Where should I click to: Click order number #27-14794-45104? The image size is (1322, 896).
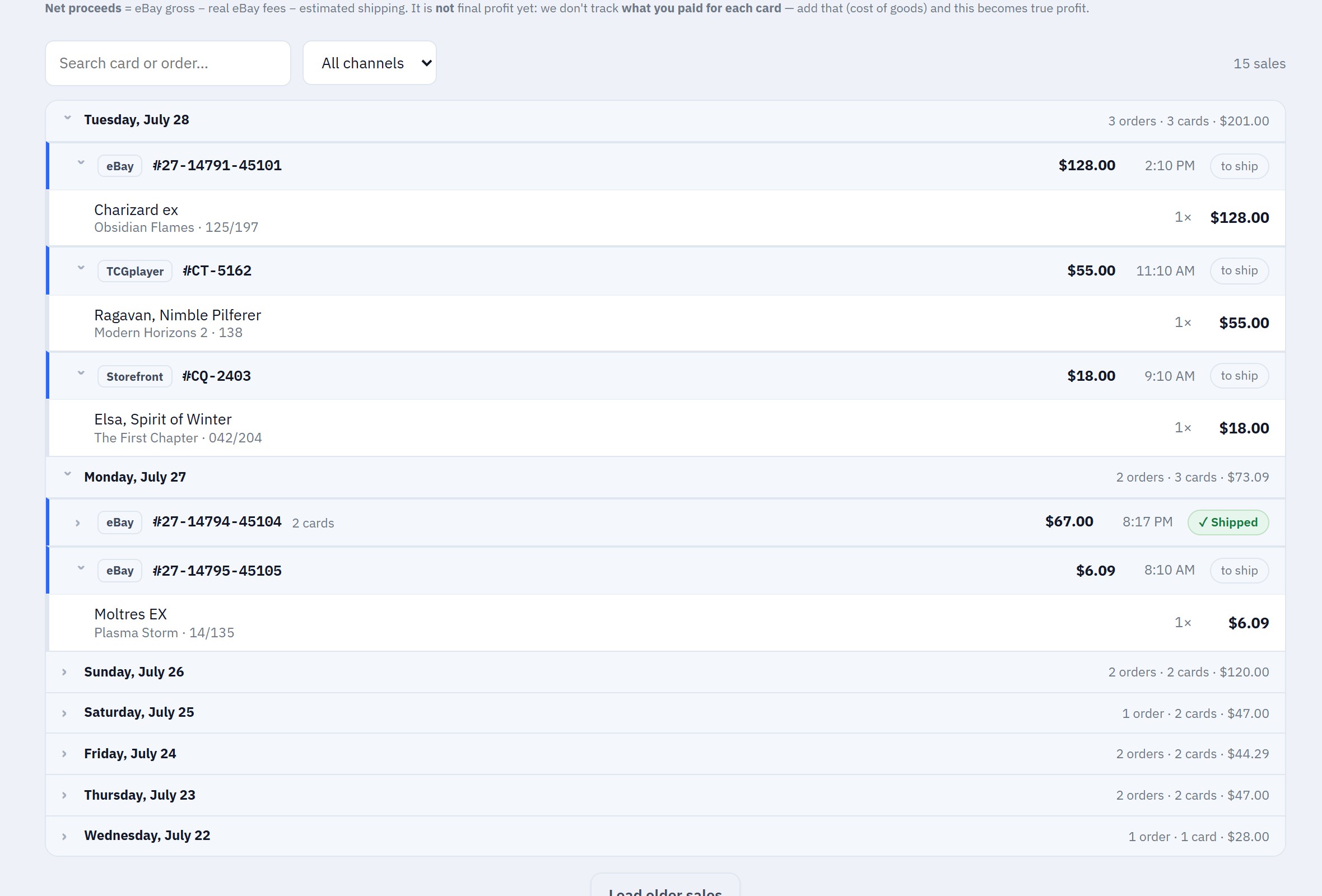point(217,521)
